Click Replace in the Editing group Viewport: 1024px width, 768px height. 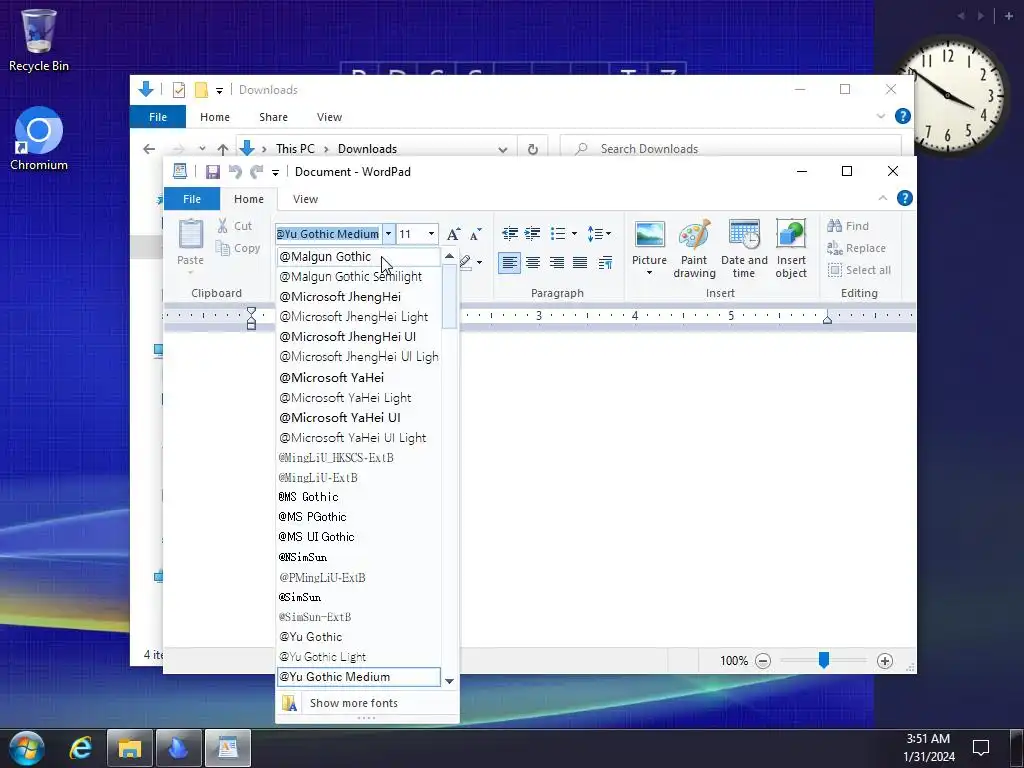point(856,248)
